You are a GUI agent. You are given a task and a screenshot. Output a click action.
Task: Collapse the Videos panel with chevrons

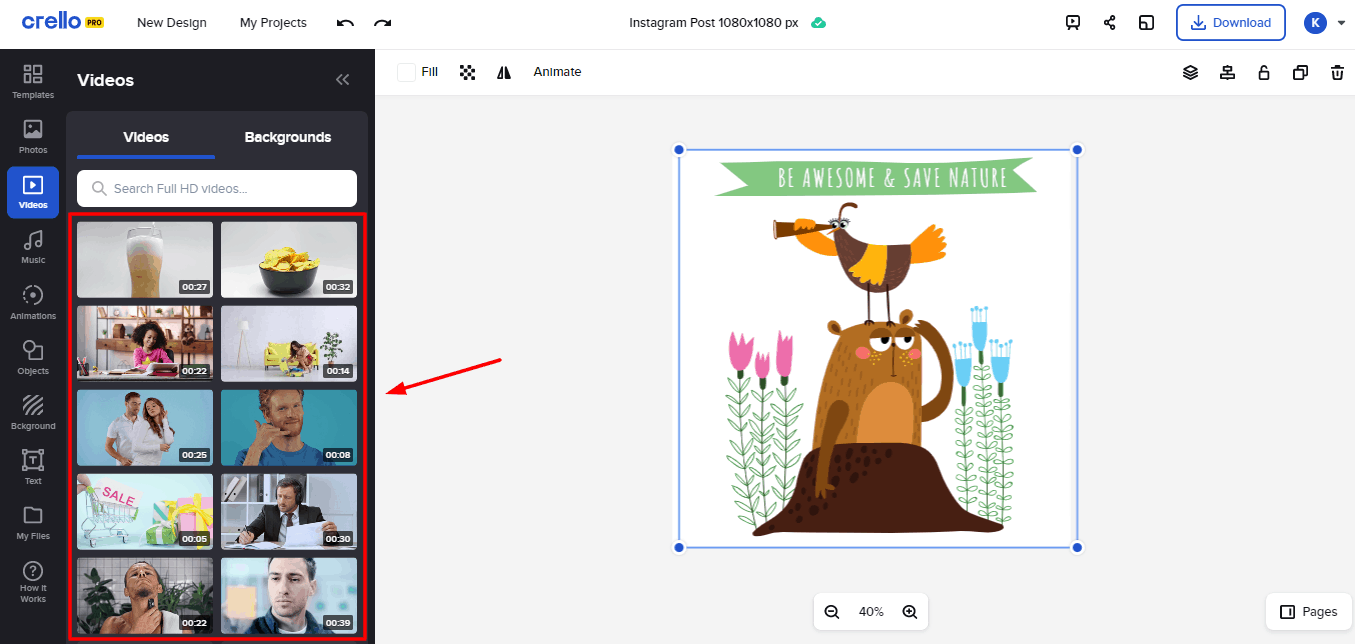tap(342, 80)
